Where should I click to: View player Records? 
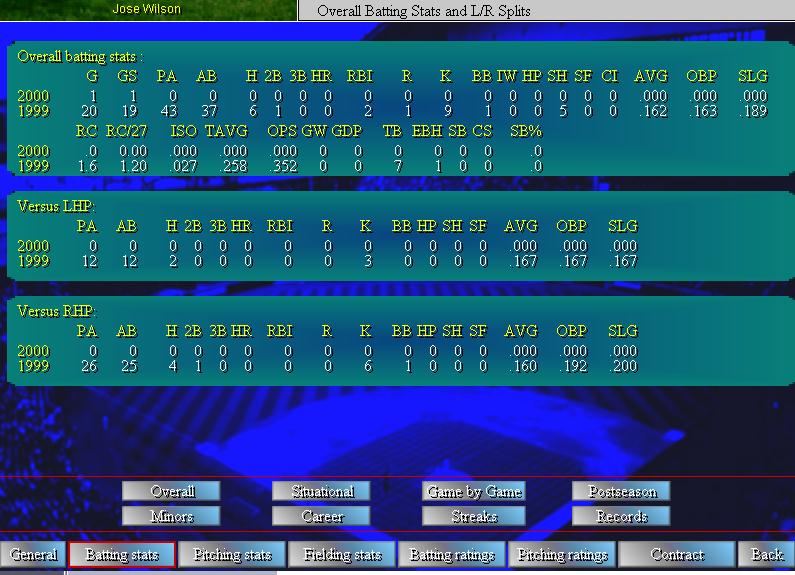[622, 516]
